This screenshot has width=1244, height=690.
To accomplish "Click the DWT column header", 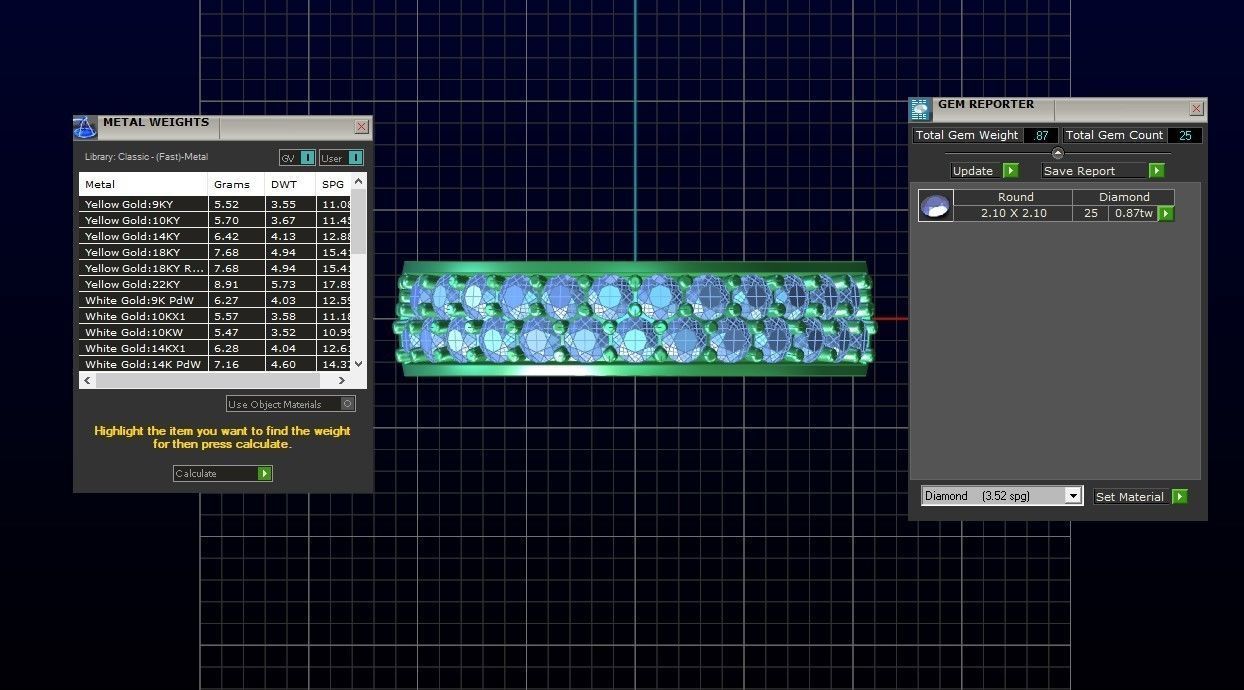I will click(x=291, y=184).
